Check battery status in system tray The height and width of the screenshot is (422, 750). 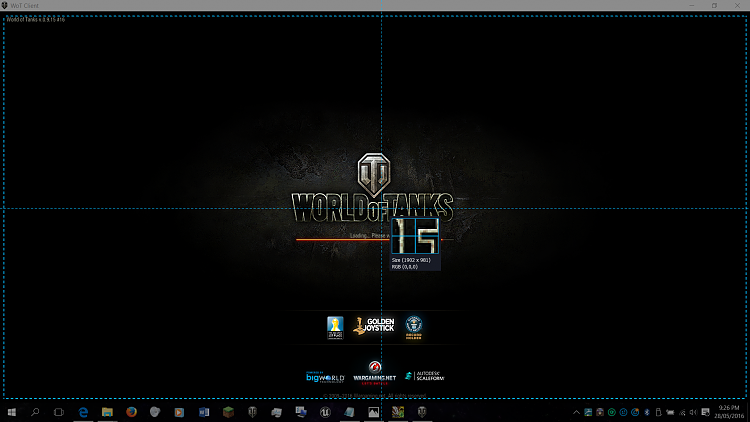point(670,412)
